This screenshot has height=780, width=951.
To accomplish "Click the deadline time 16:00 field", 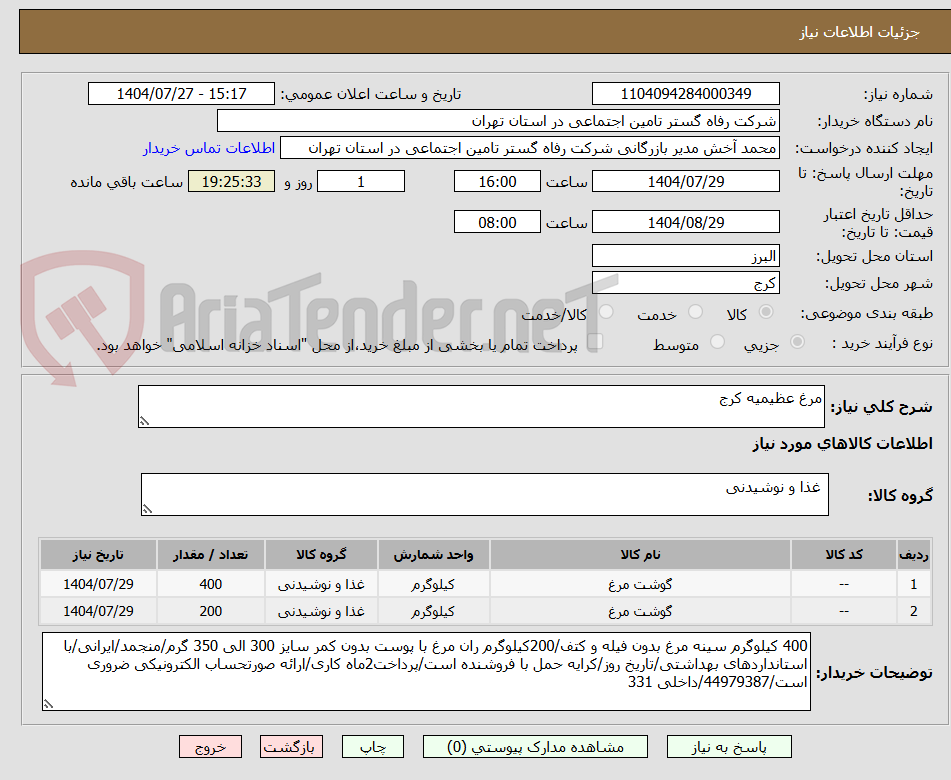I will click(x=497, y=181).
